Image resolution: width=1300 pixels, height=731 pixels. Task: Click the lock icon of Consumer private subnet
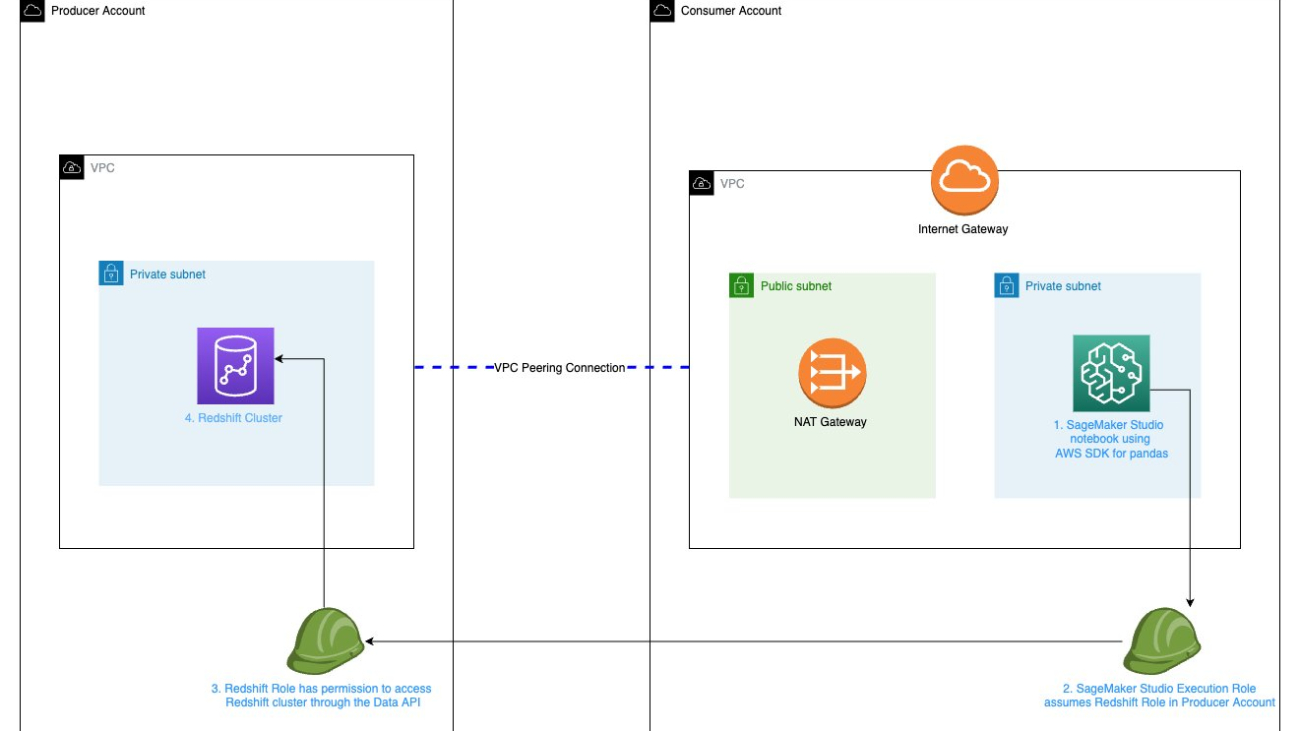point(1006,285)
